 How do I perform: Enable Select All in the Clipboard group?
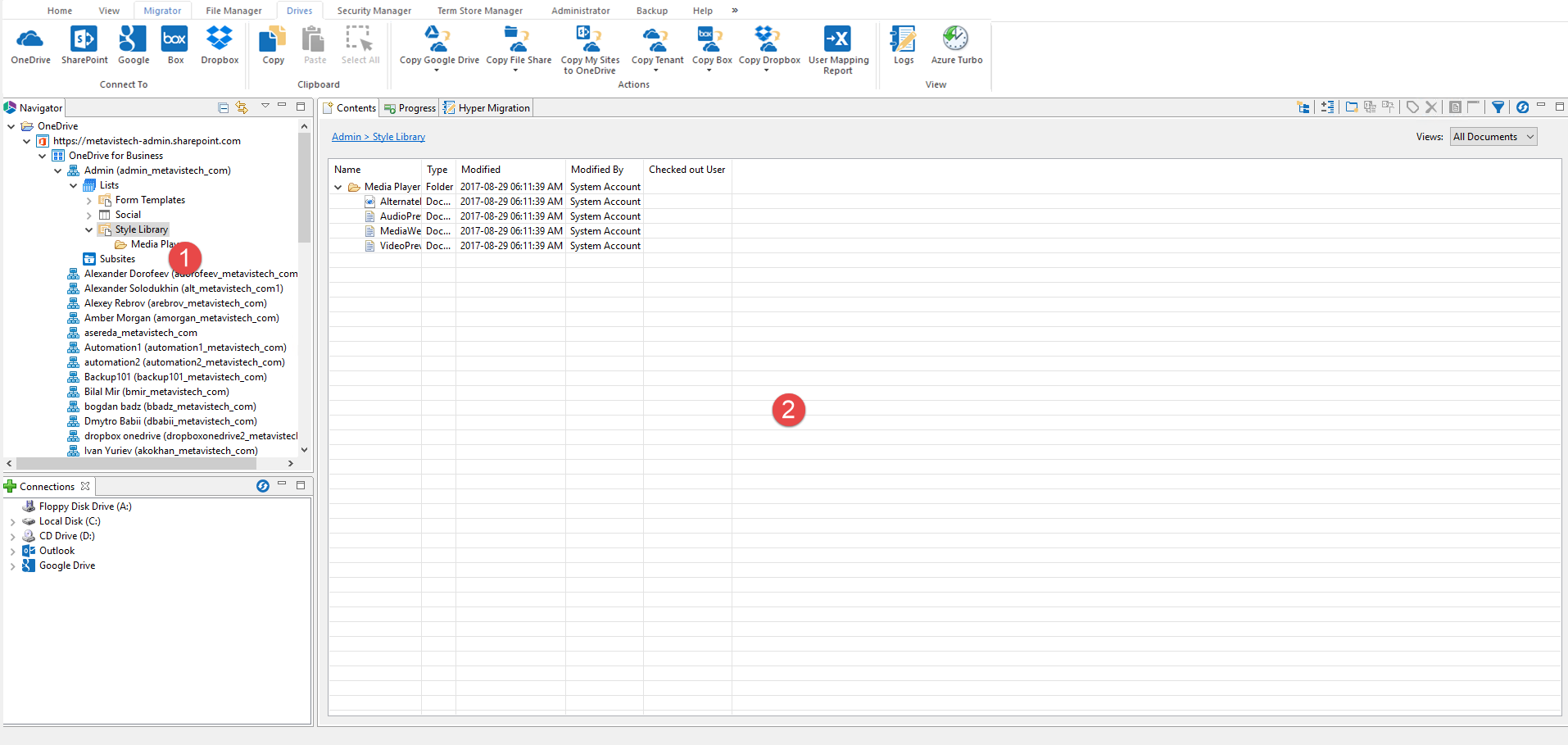tap(360, 45)
